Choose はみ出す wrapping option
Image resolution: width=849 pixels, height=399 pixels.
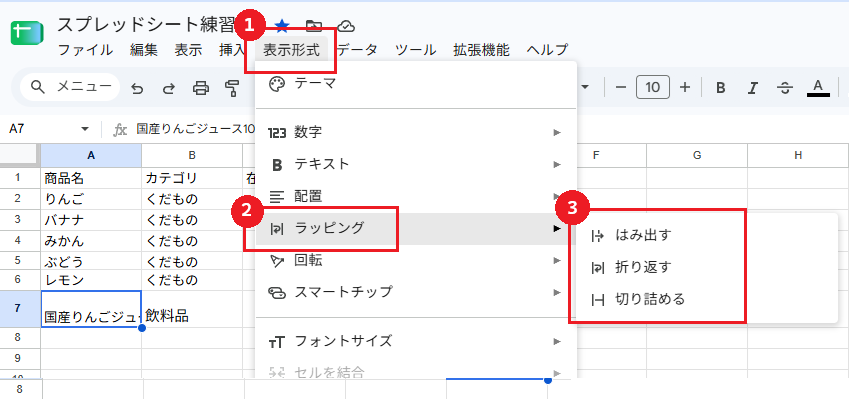pos(707,235)
